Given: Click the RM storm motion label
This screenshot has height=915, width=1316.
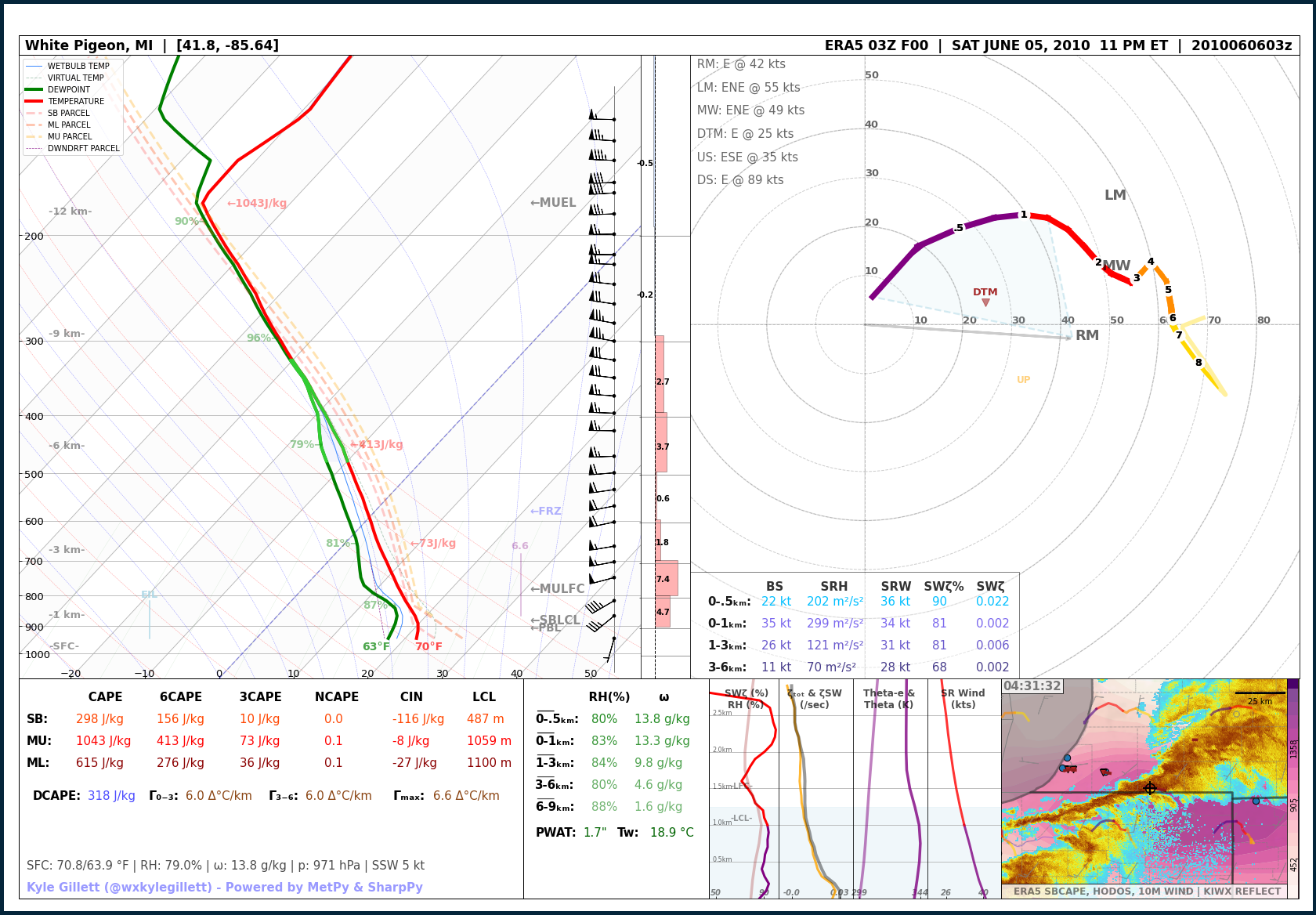Looking at the screenshot, I should point(1086,335).
